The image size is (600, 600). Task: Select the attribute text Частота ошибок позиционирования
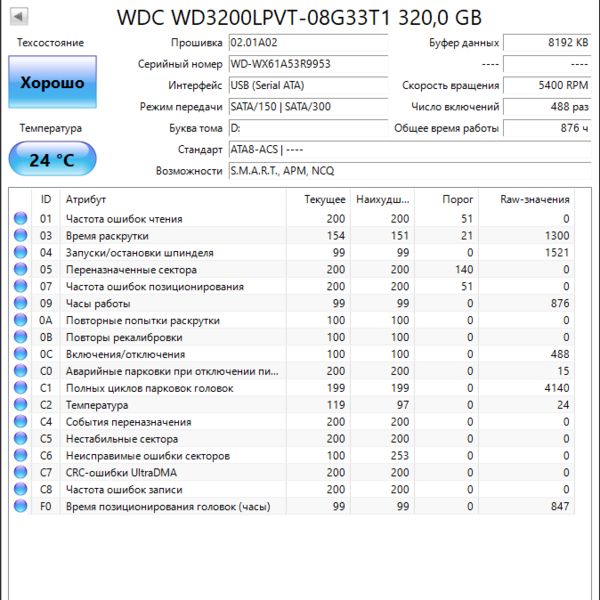coord(155,287)
